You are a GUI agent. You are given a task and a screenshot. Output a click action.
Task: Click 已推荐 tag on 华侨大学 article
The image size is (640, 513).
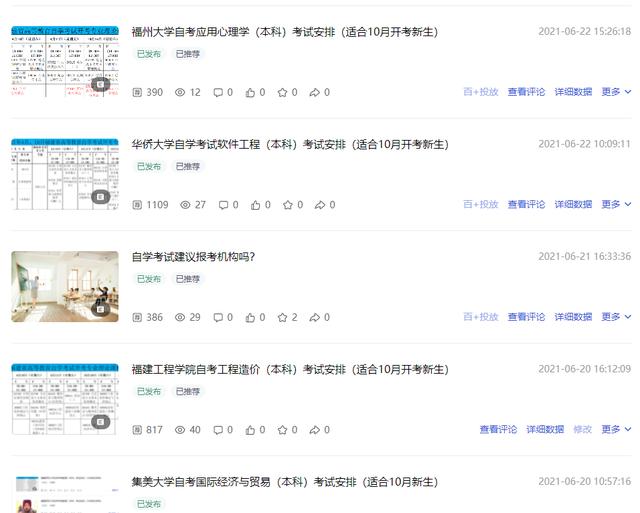pyautogui.click(x=188, y=167)
